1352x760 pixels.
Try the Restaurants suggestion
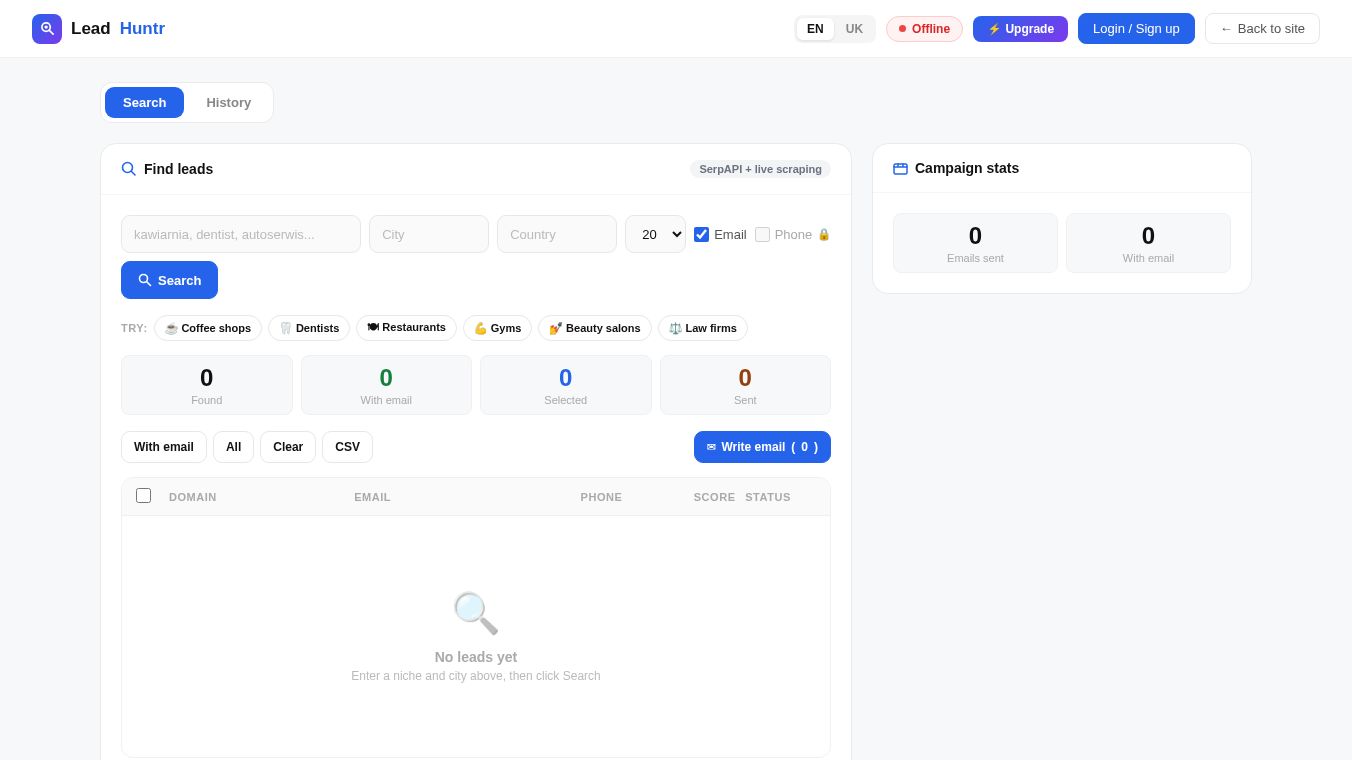406,328
